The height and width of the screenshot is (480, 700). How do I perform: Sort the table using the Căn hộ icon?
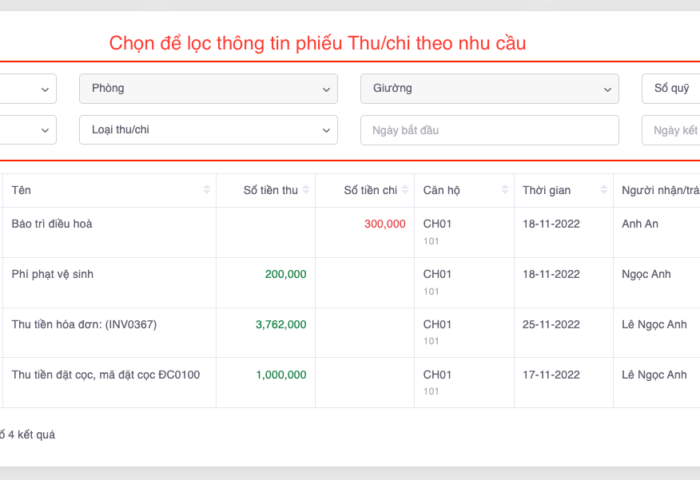point(505,190)
